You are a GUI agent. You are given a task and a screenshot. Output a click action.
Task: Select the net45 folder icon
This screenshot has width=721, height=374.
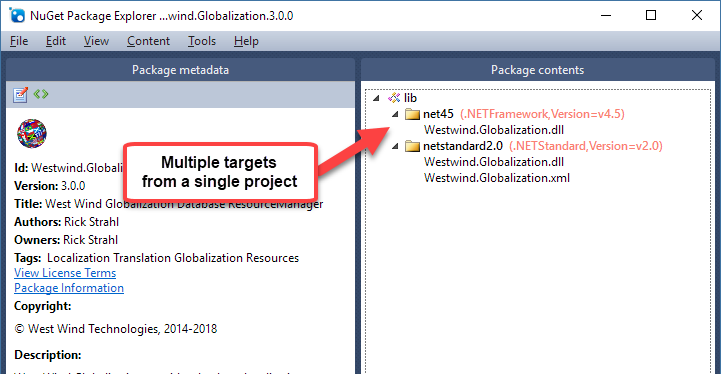pyautogui.click(x=412, y=114)
